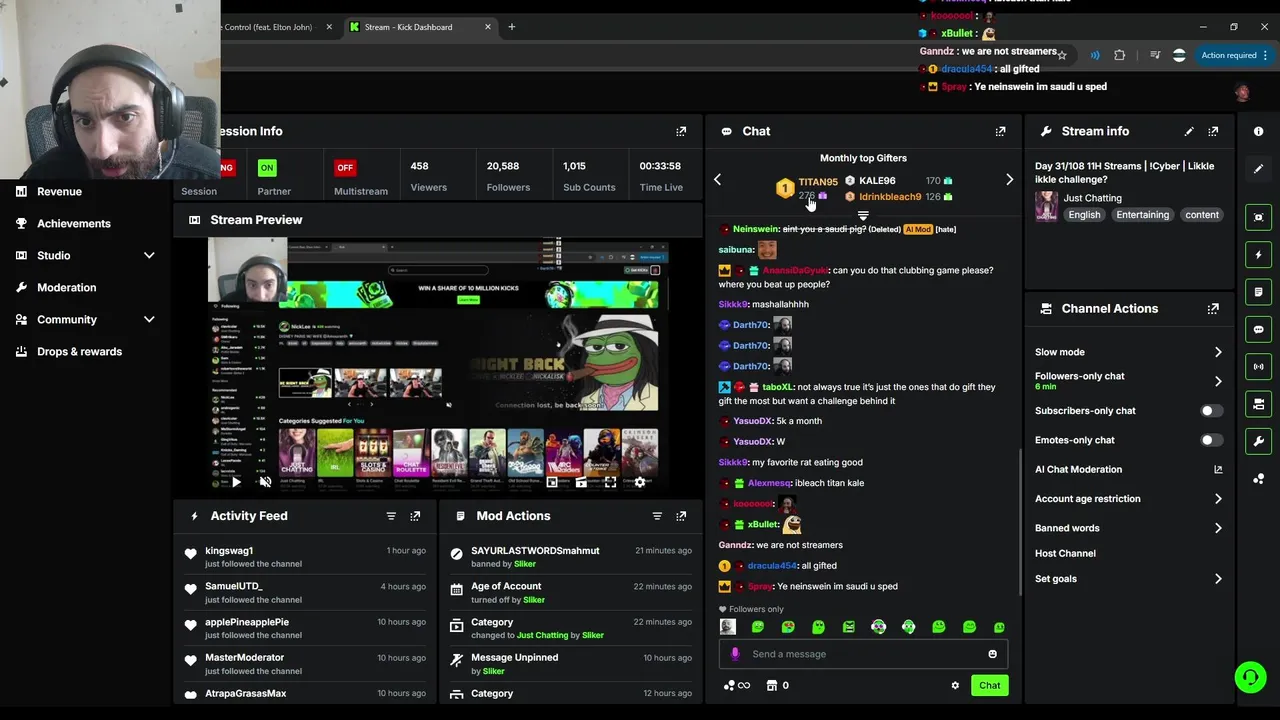Click the Action required browser button
Viewport: 1280px width, 720px height.
[1235, 56]
